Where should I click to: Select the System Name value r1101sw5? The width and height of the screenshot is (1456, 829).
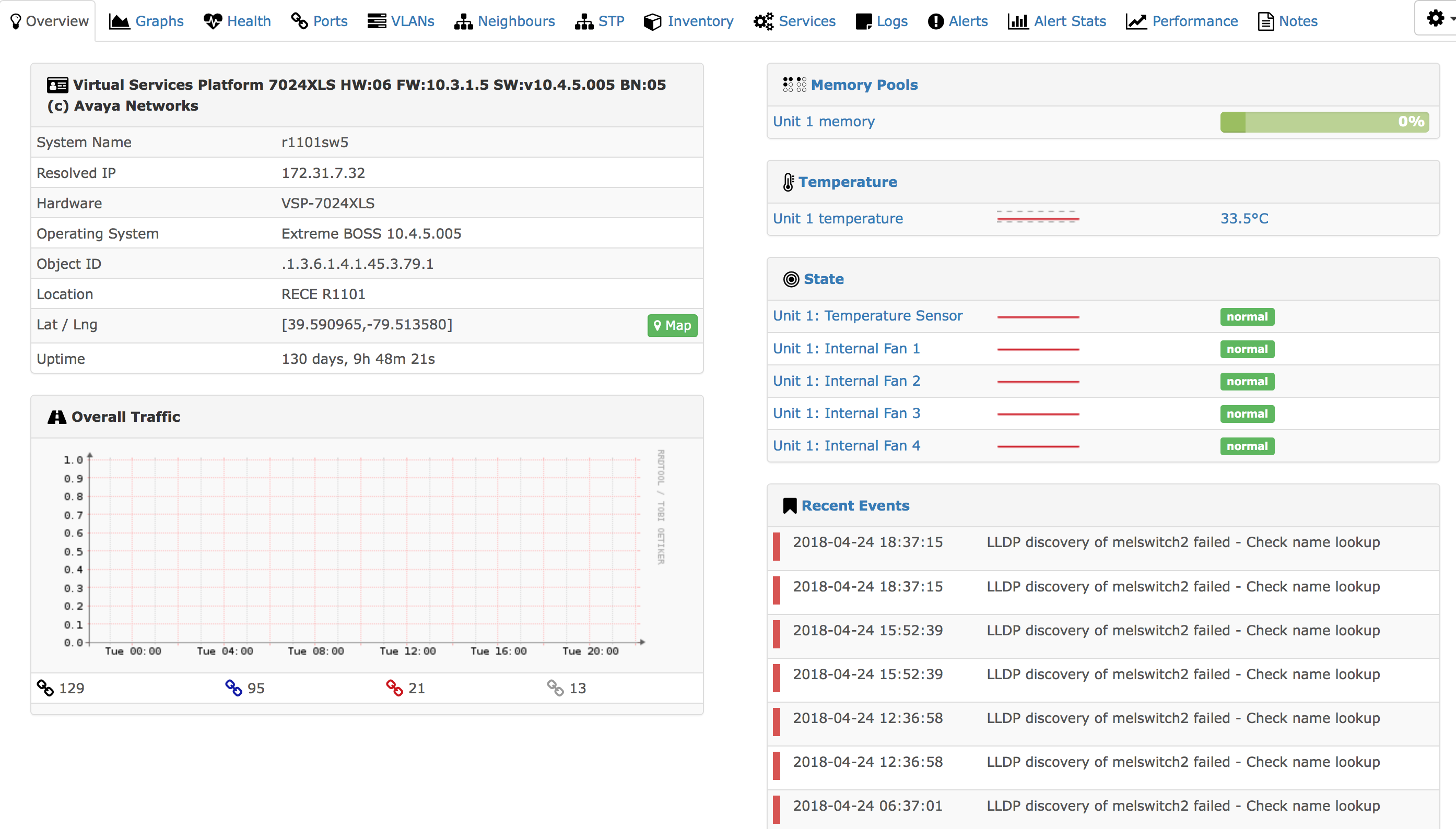click(x=314, y=143)
